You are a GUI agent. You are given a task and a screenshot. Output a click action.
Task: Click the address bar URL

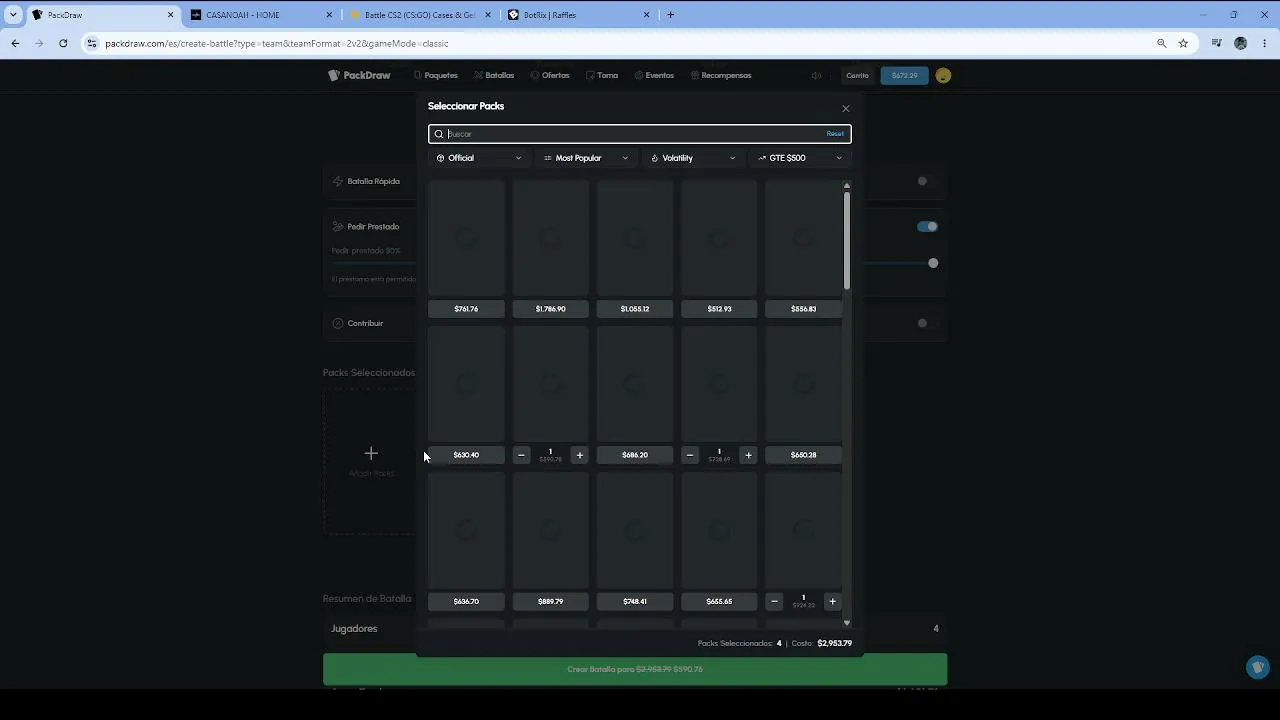pyautogui.click(x=277, y=43)
